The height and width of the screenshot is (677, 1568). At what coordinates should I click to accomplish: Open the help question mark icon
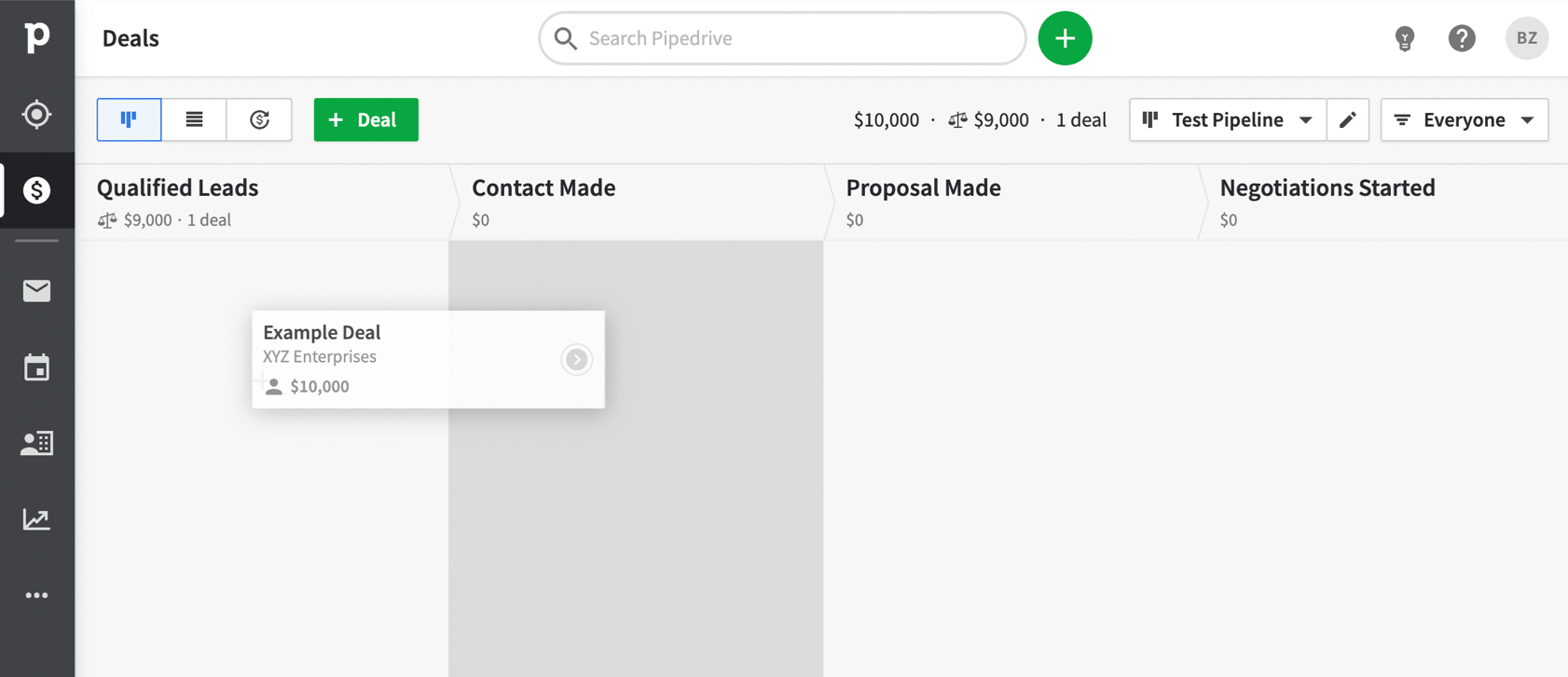[1462, 38]
